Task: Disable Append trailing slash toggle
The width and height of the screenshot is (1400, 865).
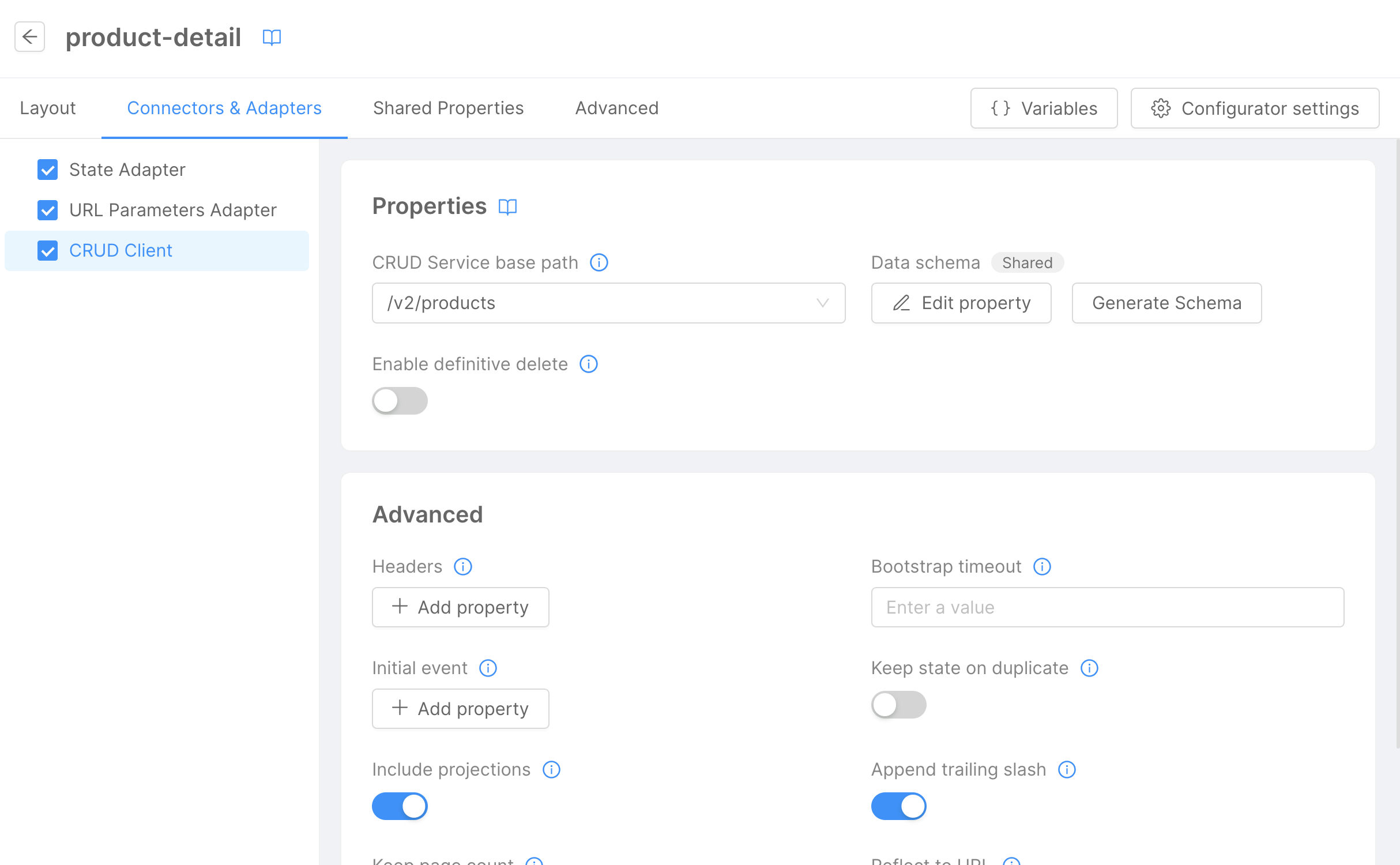Action: (898, 806)
